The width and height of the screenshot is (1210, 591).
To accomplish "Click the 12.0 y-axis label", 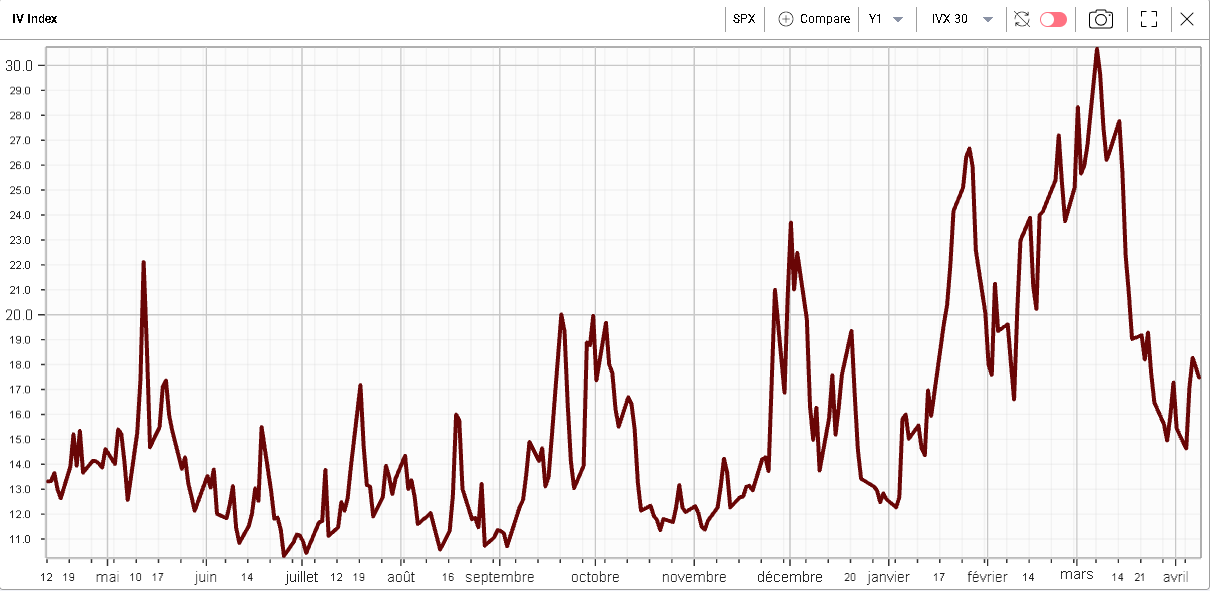I will [20, 514].
